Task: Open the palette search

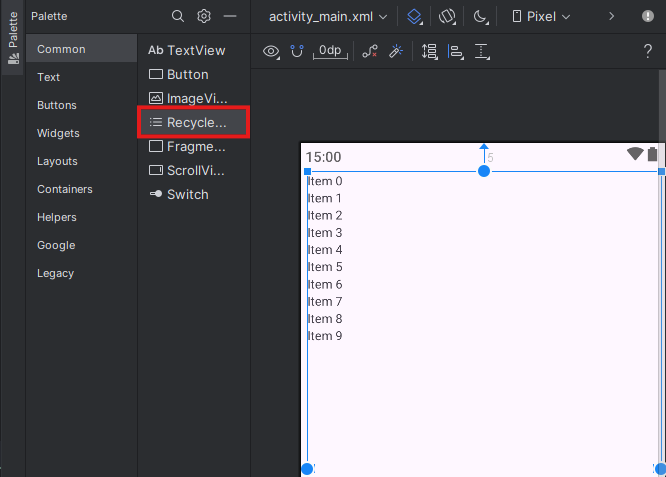Action: tap(178, 16)
